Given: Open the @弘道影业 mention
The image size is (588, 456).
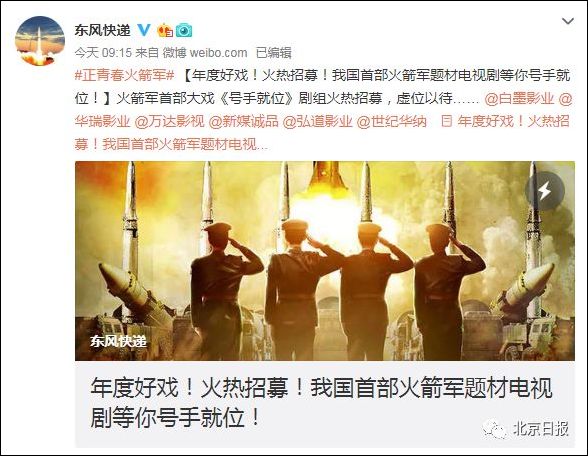Looking at the screenshot, I should click(317, 122).
